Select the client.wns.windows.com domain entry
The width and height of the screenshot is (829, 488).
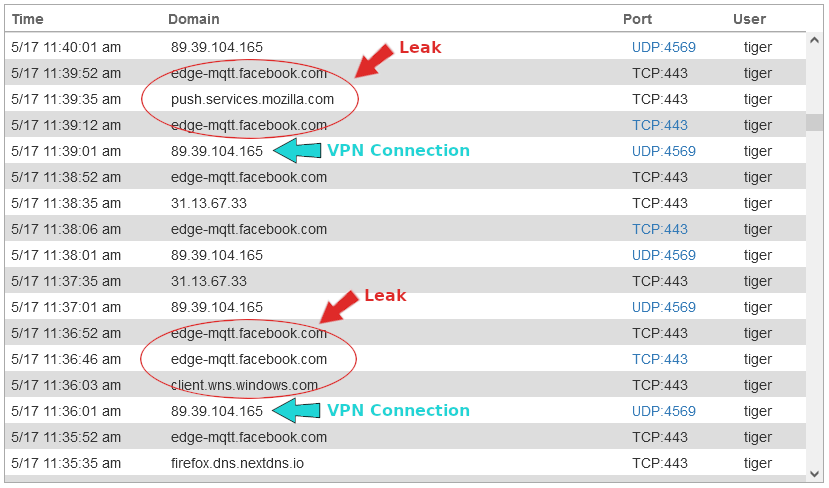coord(244,385)
